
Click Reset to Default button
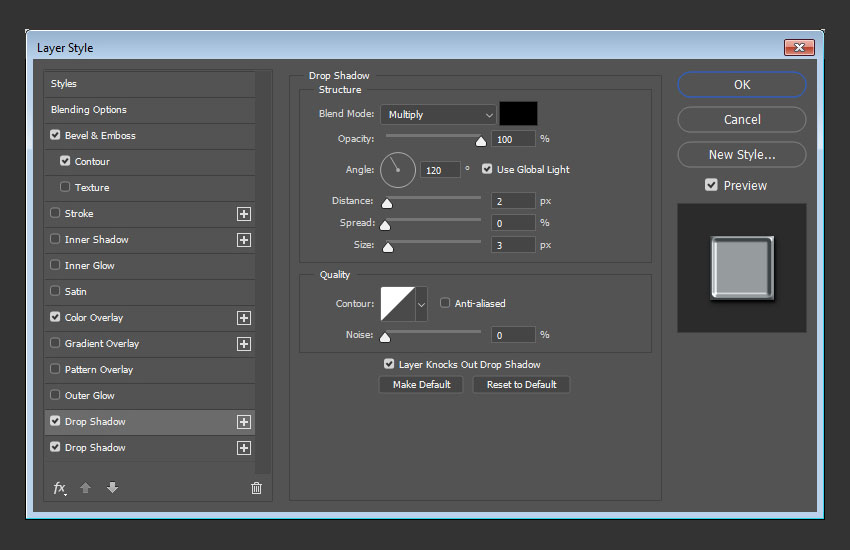click(x=521, y=385)
